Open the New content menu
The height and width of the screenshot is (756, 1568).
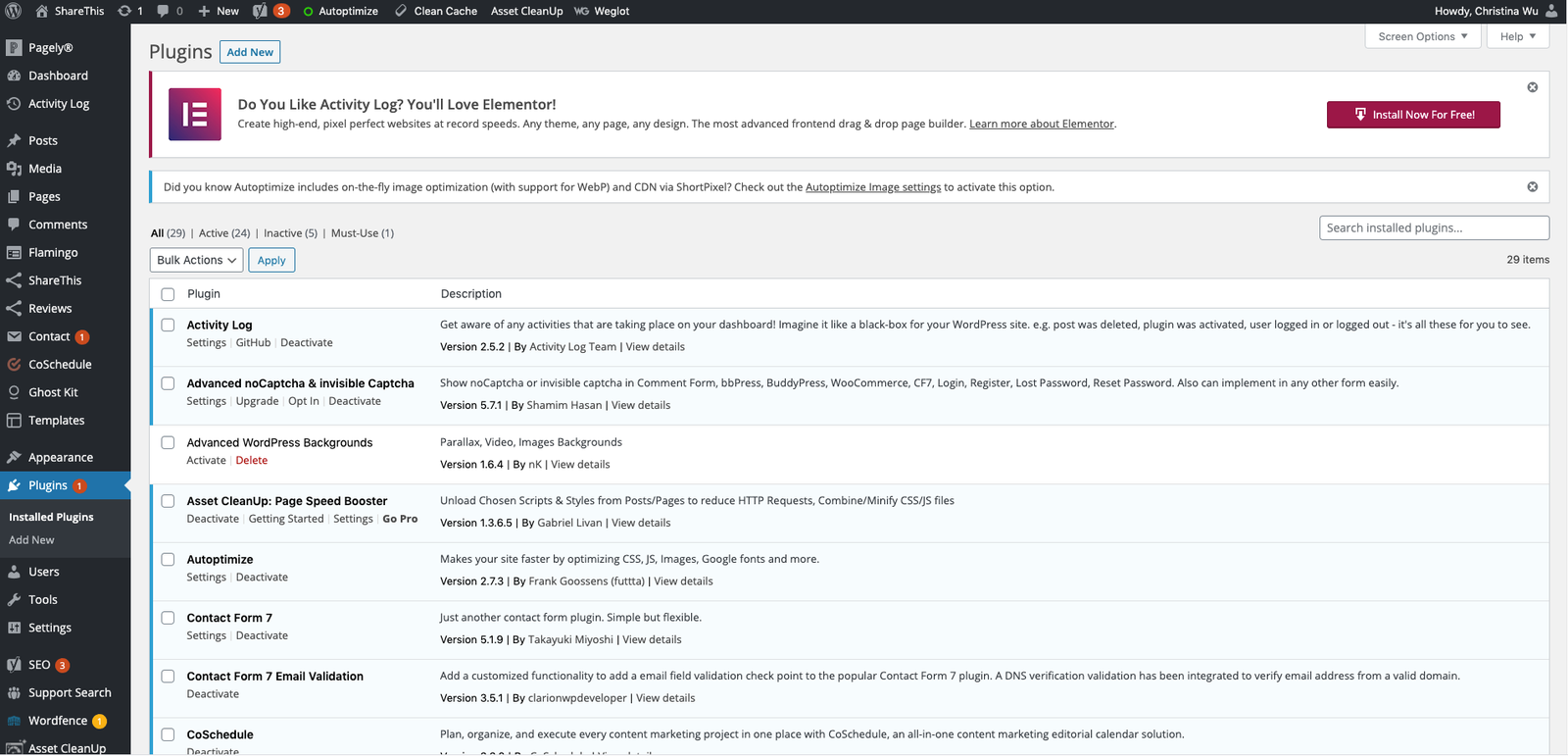click(x=219, y=11)
